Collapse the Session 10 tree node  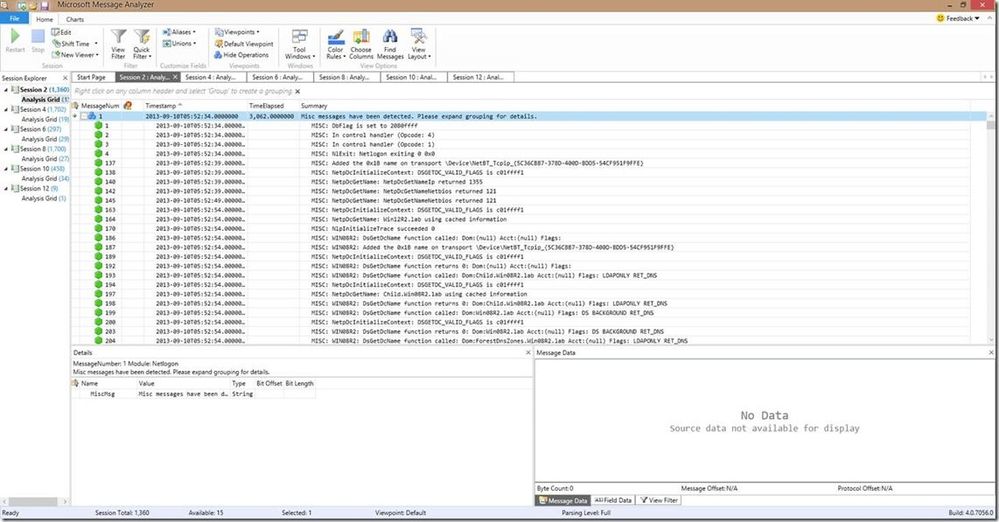point(6,169)
